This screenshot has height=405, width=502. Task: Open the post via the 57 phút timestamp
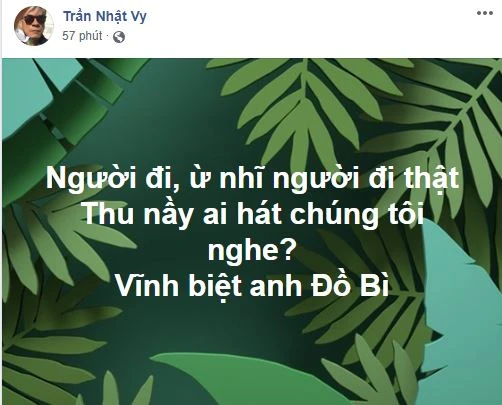coord(82,36)
